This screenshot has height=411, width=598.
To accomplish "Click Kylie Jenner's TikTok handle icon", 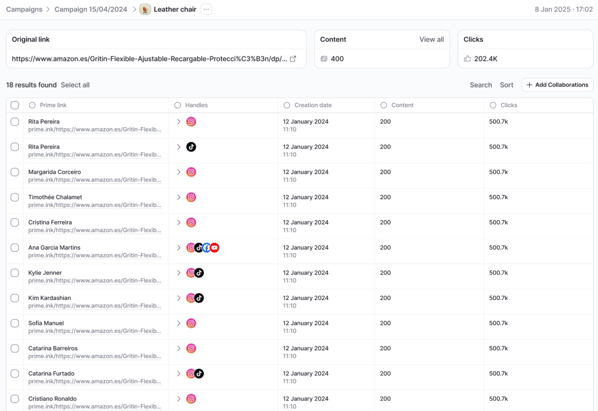I will [199, 273].
